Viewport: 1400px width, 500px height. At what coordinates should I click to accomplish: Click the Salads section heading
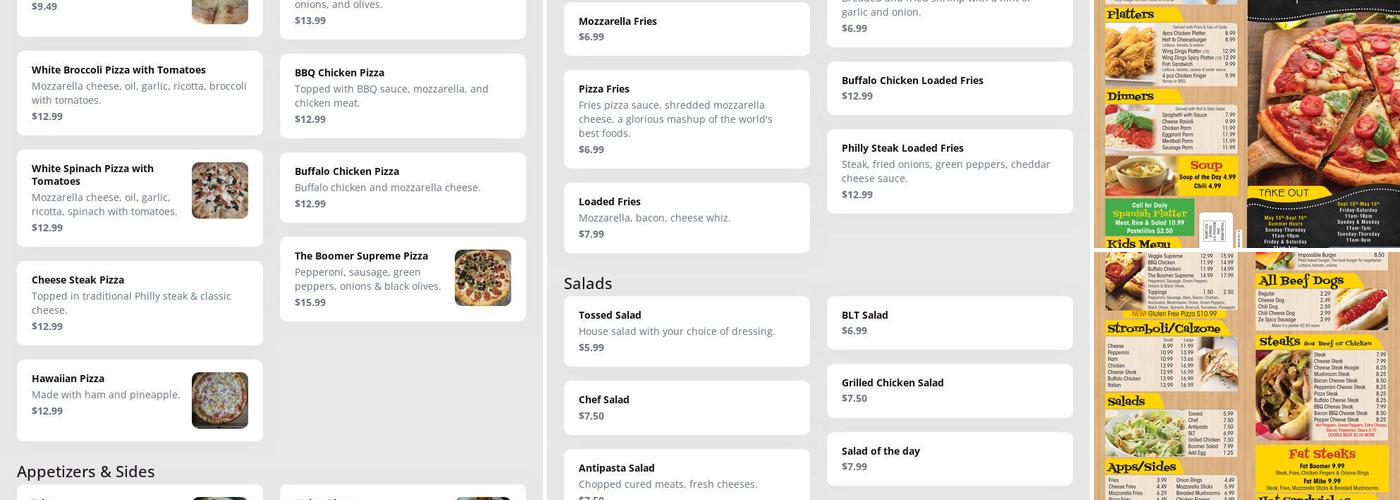pos(588,283)
